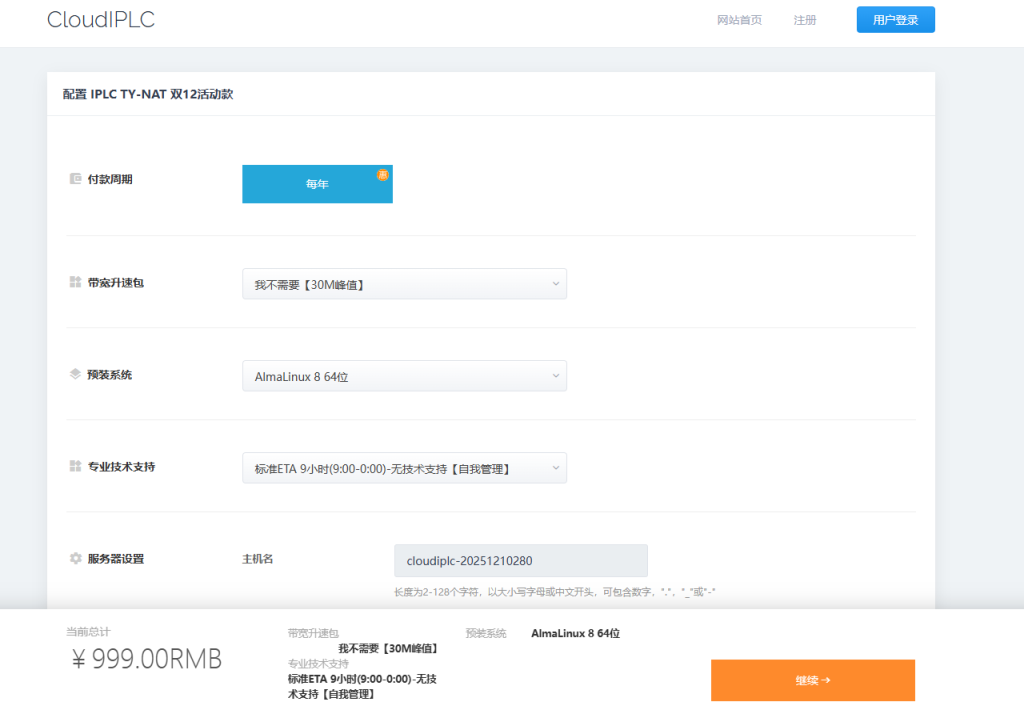Expand the 预装系统 dropdown showing AlmaLinux 8 64位

pos(404,376)
